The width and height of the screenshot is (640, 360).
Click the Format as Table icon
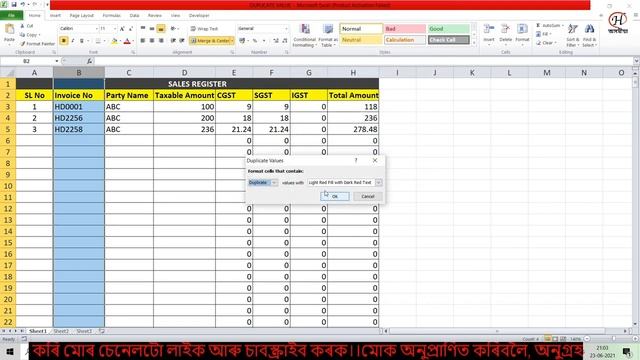(328, 29)
